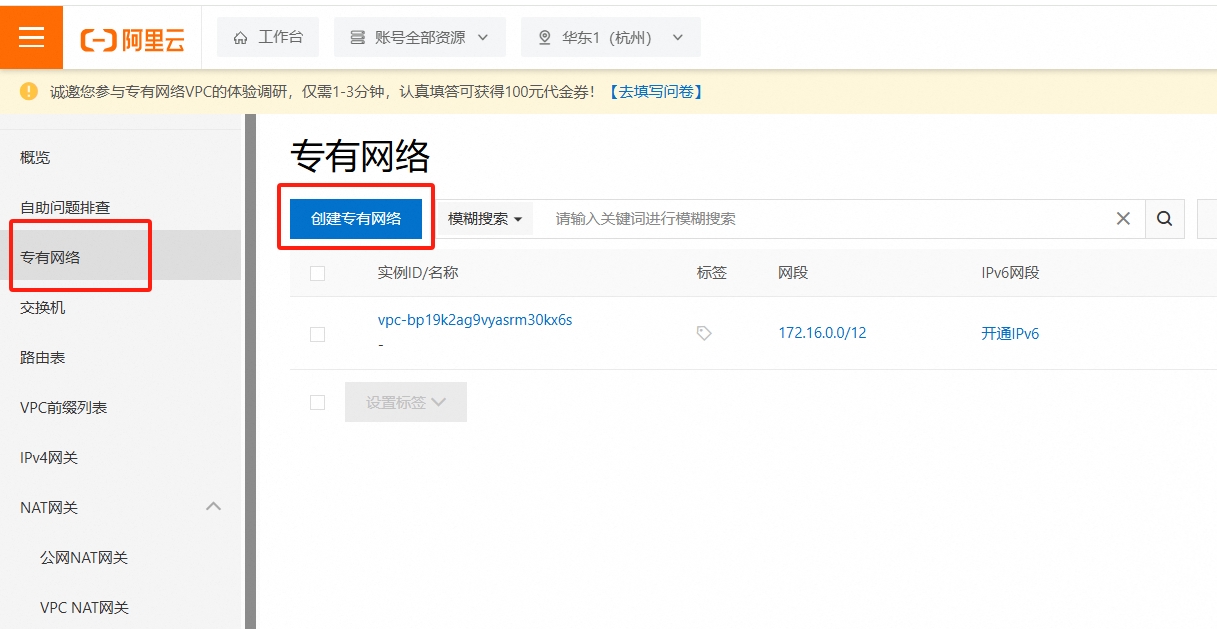Open the 去填写问卷 survey link
The image size is (1217, 629).
656,91
